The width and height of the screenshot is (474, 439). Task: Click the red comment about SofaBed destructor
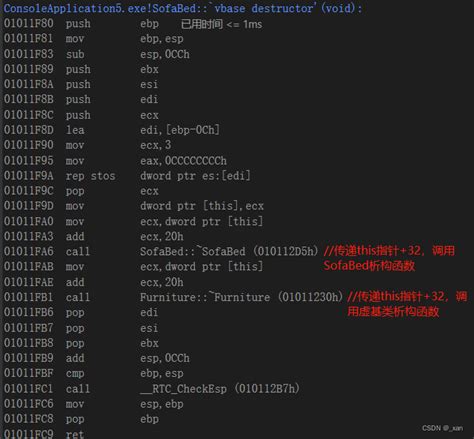[389, 258]
